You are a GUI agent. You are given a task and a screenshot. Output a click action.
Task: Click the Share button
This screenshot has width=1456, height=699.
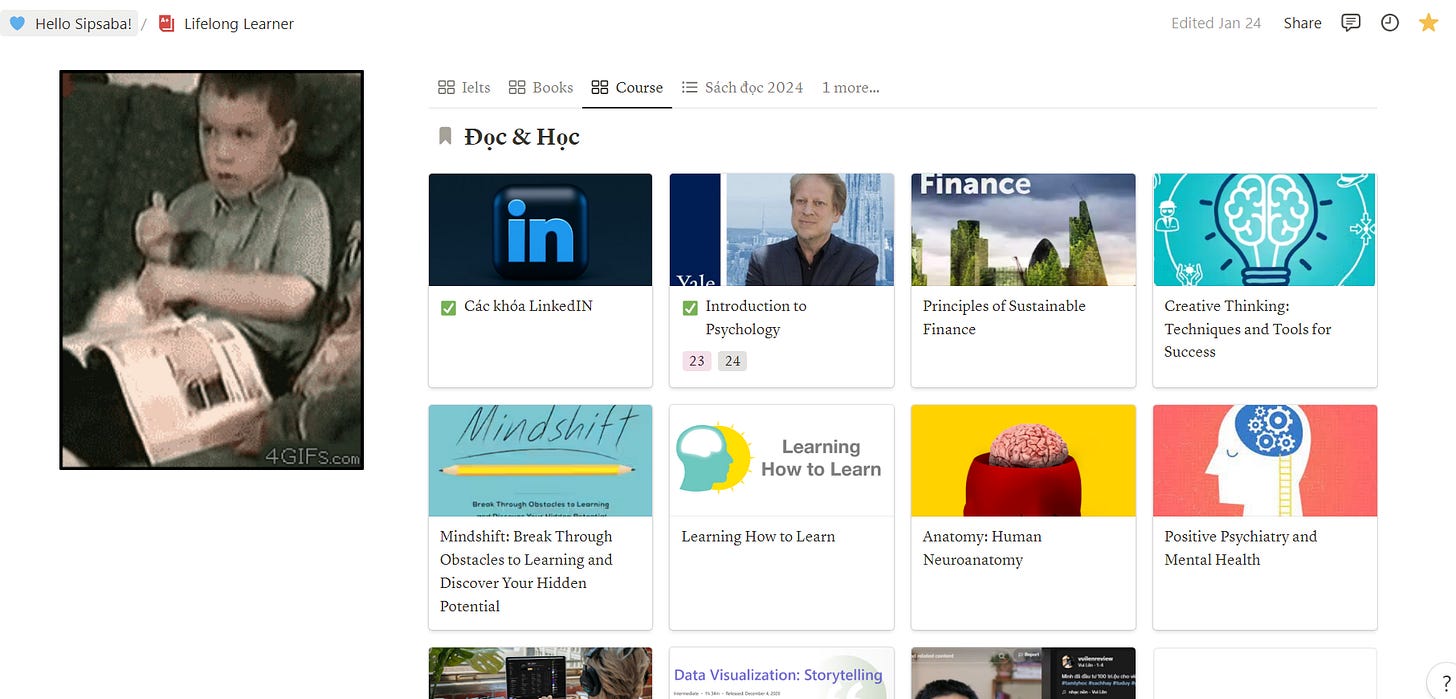1302,23
